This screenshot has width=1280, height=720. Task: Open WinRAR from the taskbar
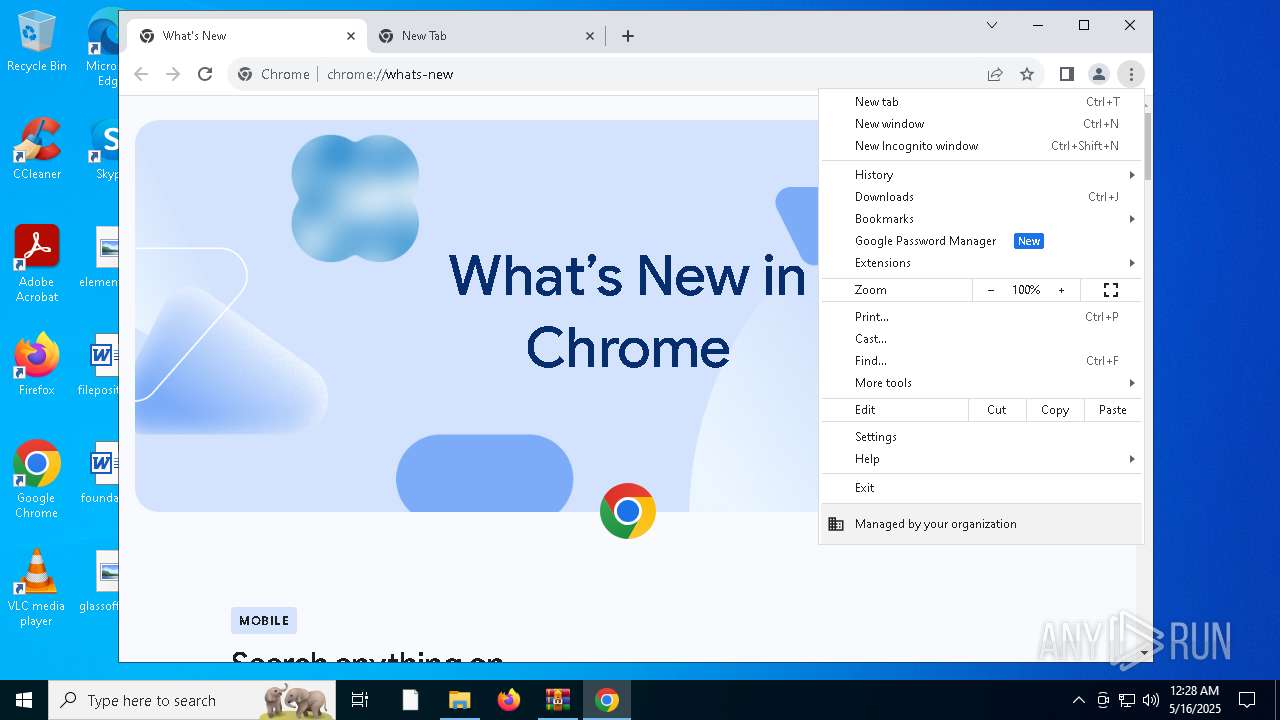click(x=557, y=700)
